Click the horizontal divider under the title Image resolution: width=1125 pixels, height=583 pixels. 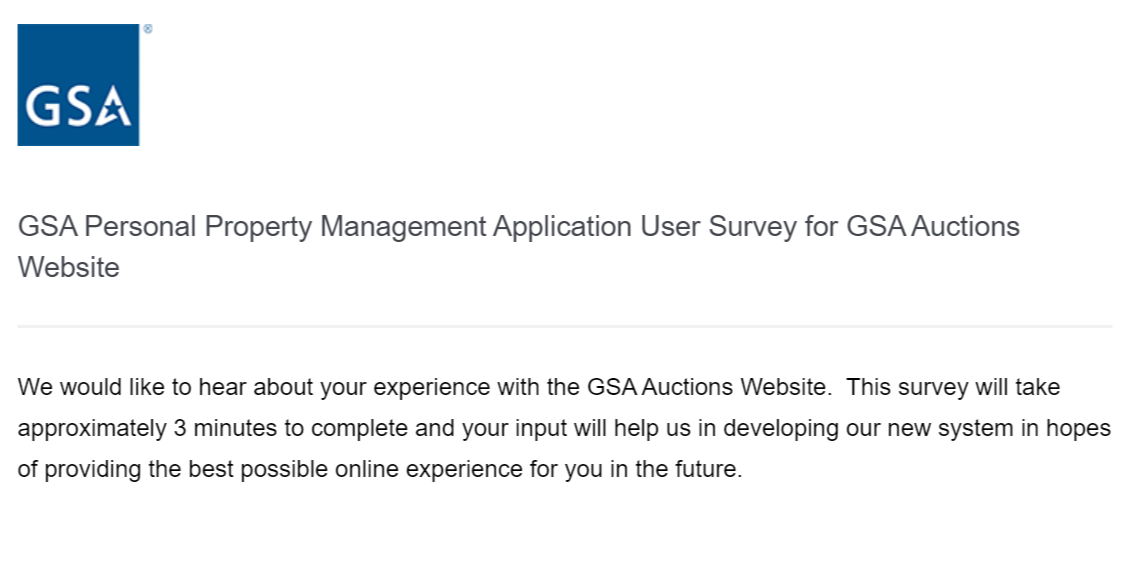[x=564, y=326]
